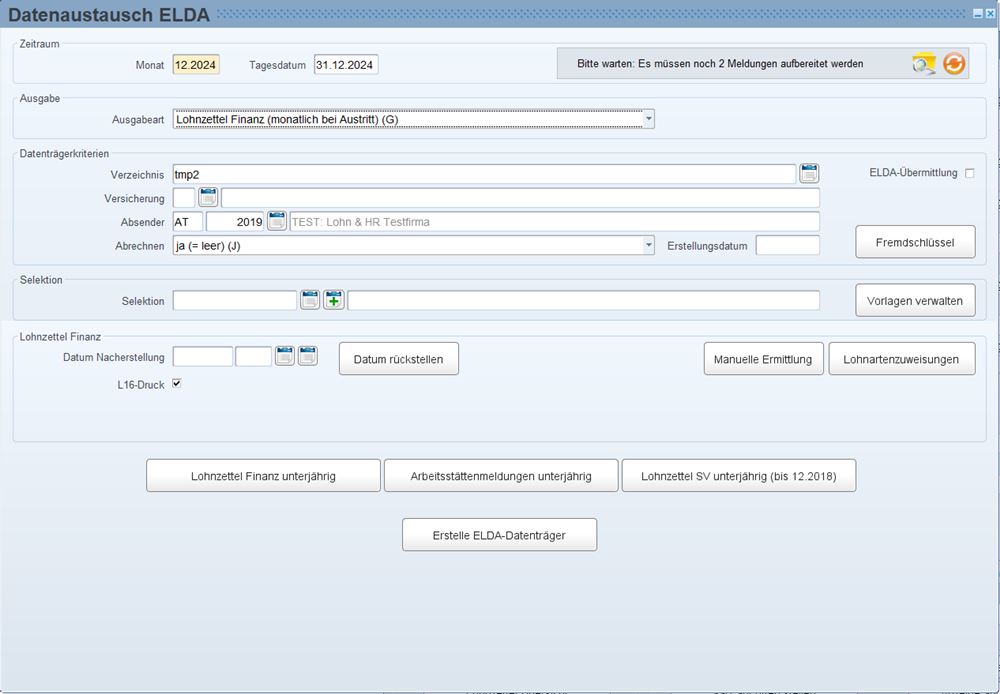1000x694 pixels.
Task: Open second Datum Nacherstellung lookup icon
Action: (307, 356)
